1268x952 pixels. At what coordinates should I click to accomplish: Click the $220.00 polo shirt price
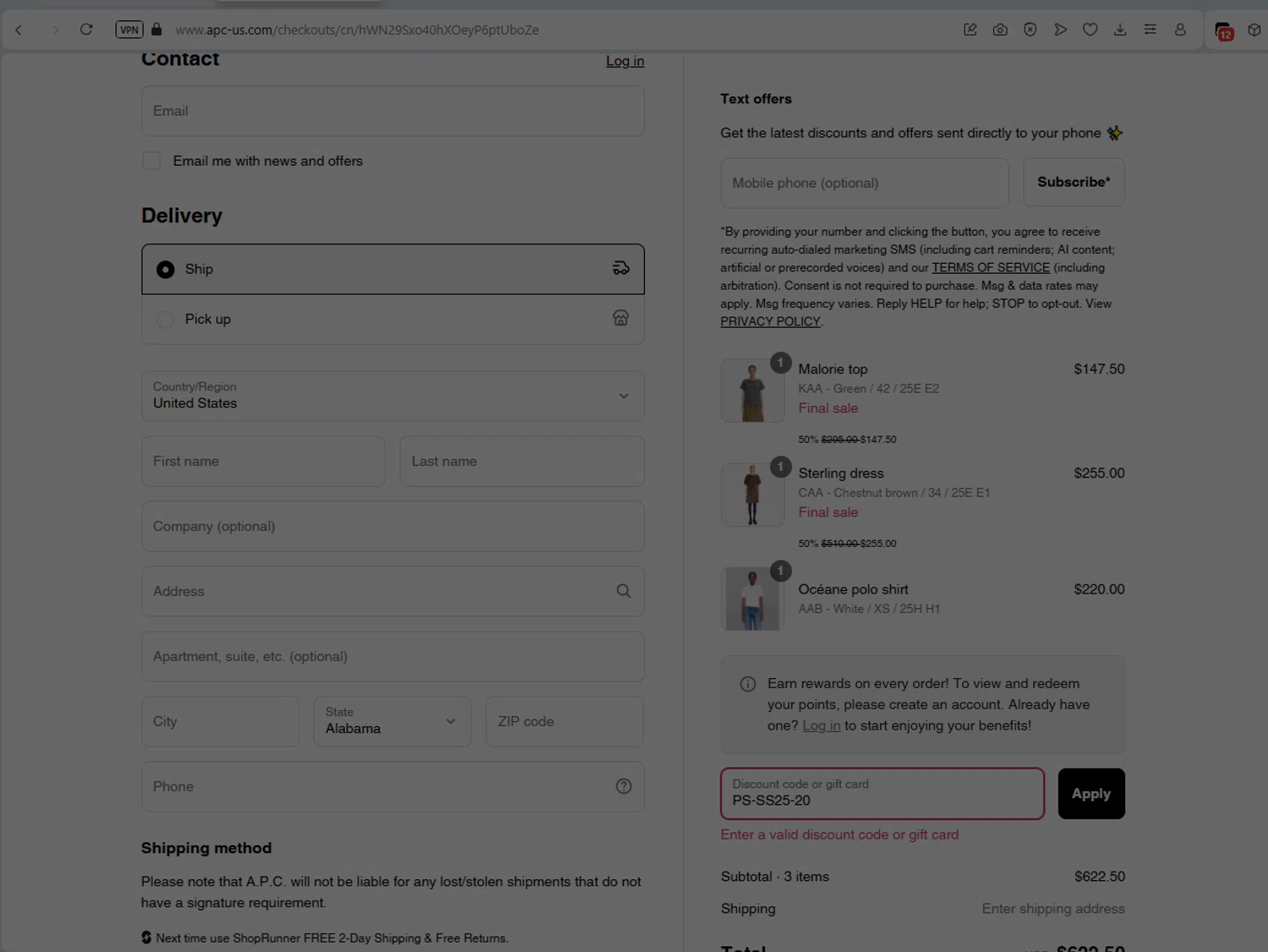(x=1099, y=589)
